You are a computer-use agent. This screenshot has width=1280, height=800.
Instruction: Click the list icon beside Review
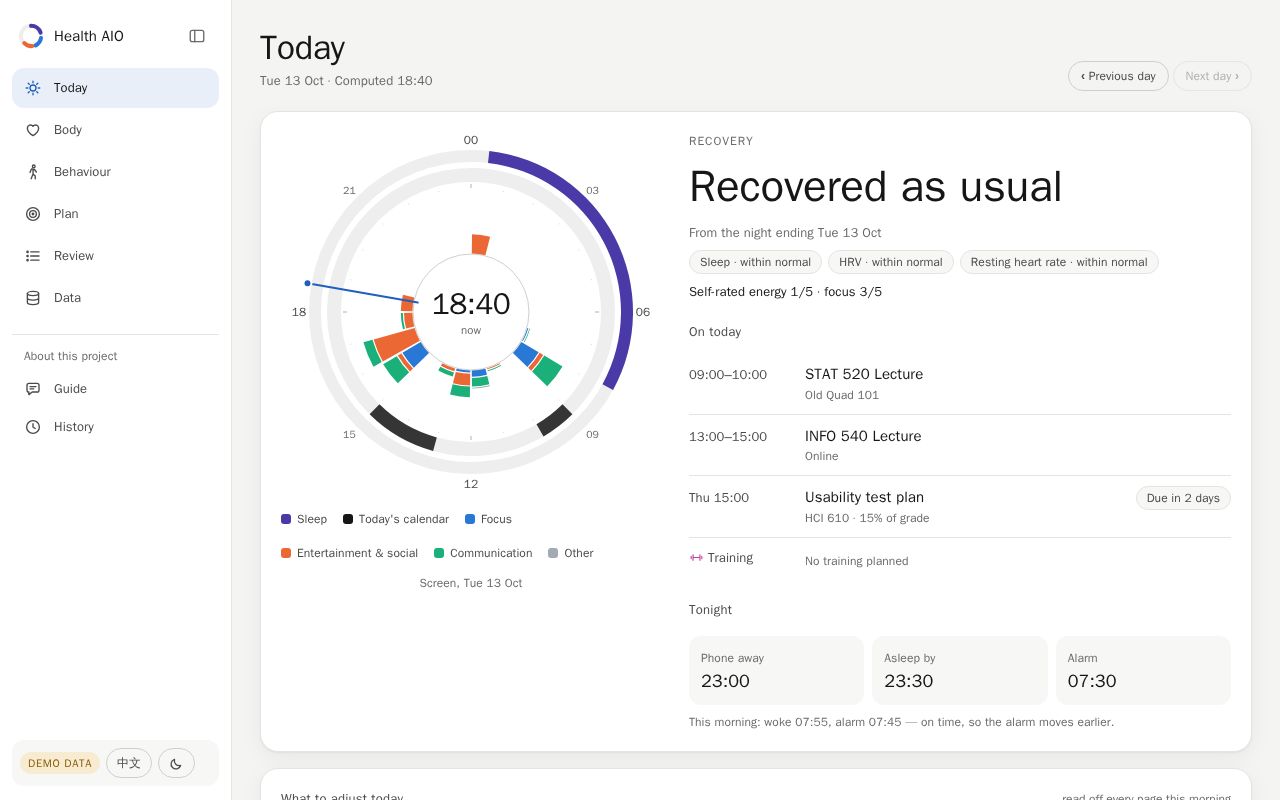[x=33, y=256]
